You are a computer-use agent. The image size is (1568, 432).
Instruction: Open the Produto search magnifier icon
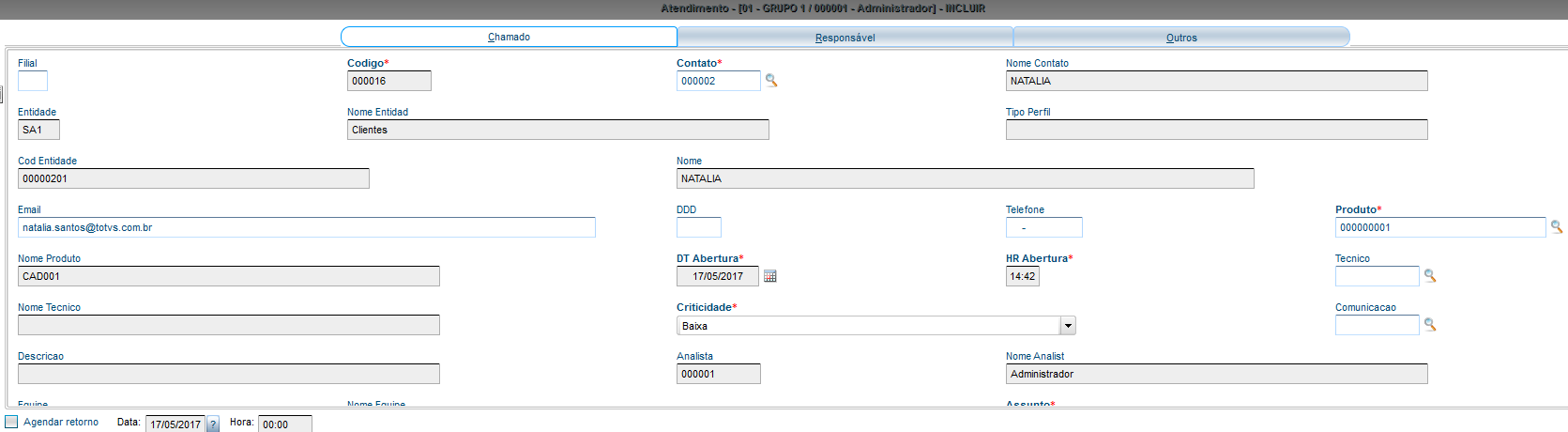pos(1556,227)
